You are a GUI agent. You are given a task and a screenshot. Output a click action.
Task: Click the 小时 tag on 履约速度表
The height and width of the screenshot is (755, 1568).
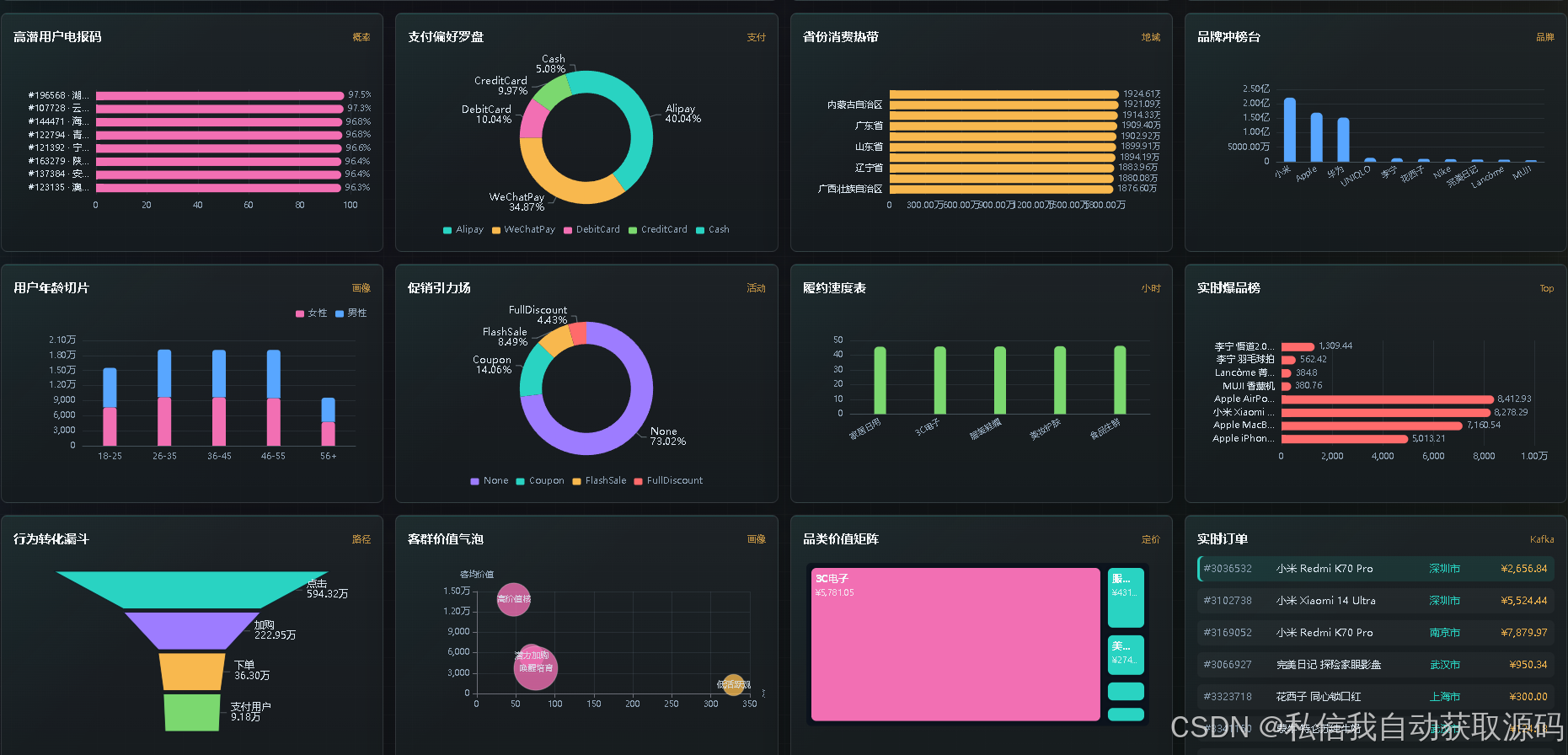[1151, 288]
